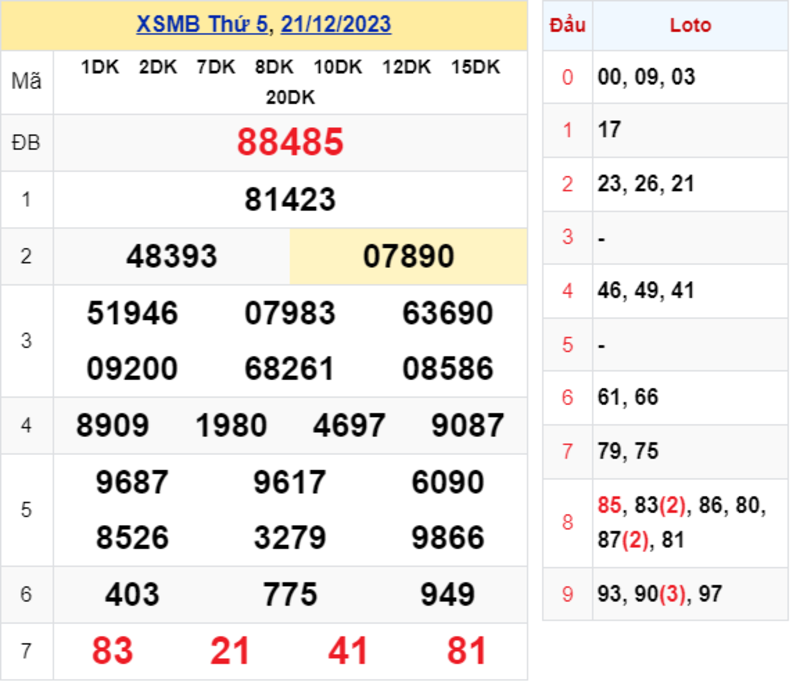Open the XSMB Thứ 5, 21/12/2023 results link

coord(265,23)
